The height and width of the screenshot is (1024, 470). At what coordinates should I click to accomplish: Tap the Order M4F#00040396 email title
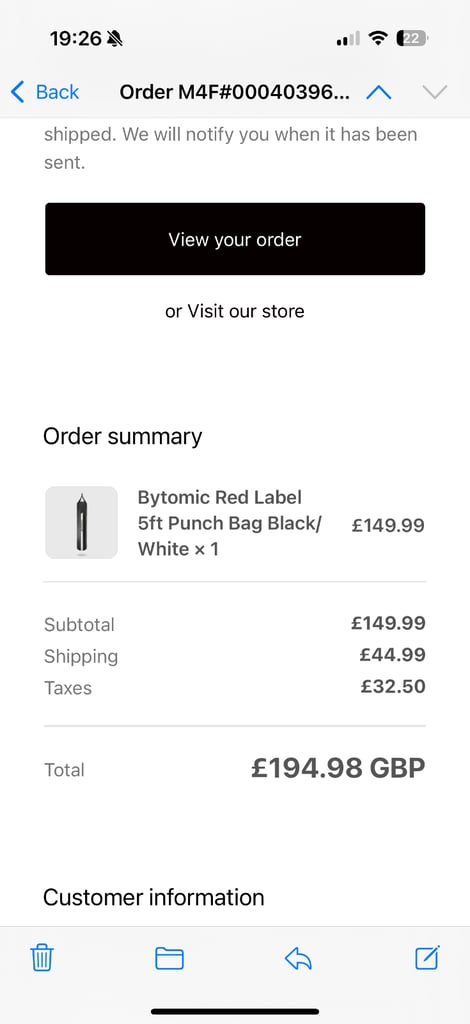coord(234,92)
